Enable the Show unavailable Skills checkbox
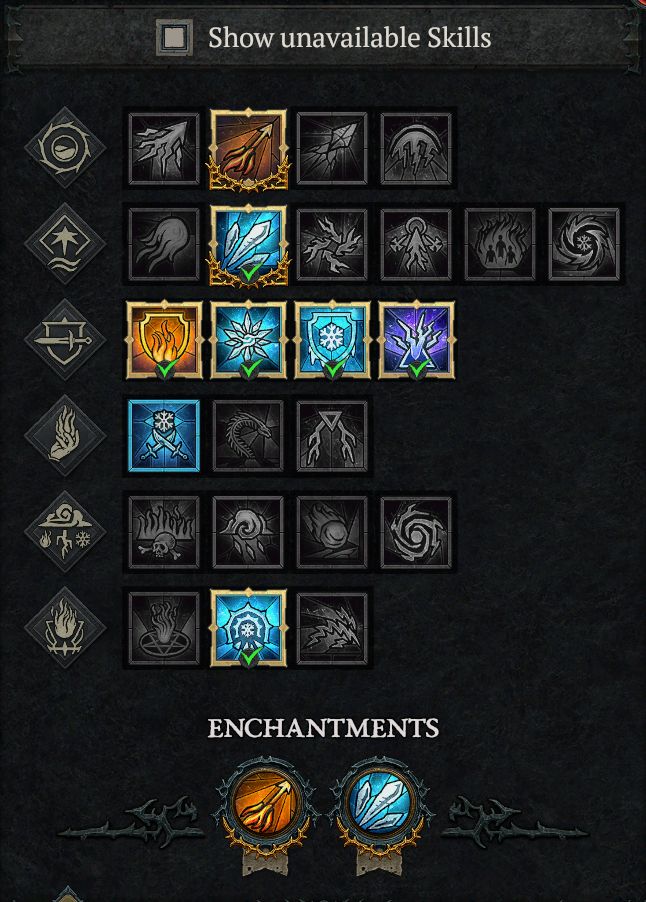The image size is (646, 902). [174, 37]
